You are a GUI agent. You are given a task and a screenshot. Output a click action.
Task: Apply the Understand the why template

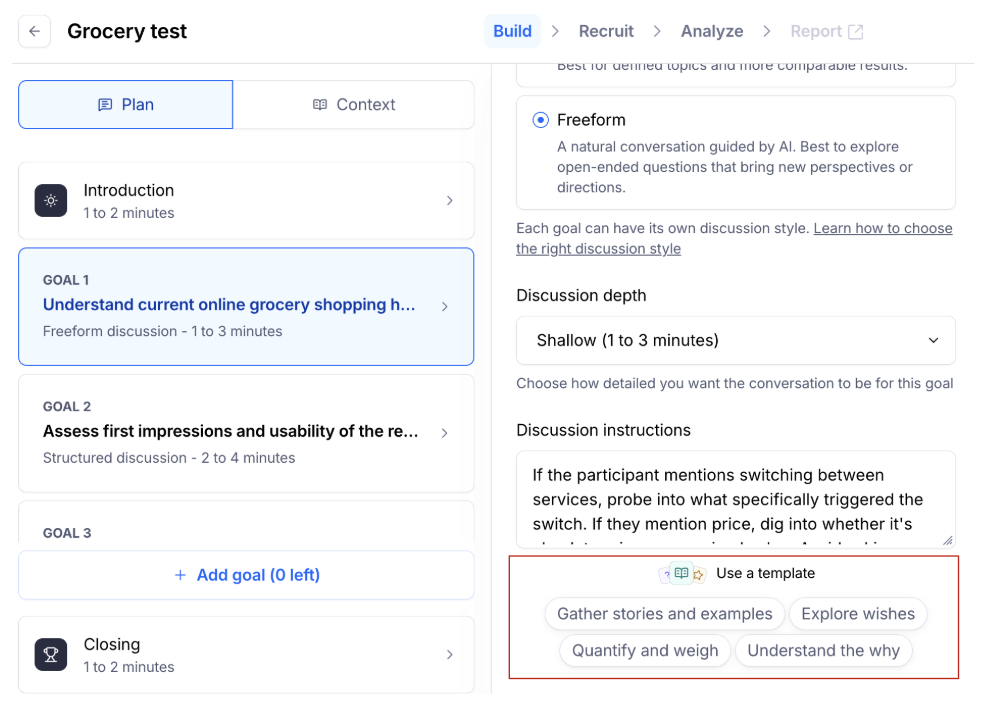(x=823, y=651)
